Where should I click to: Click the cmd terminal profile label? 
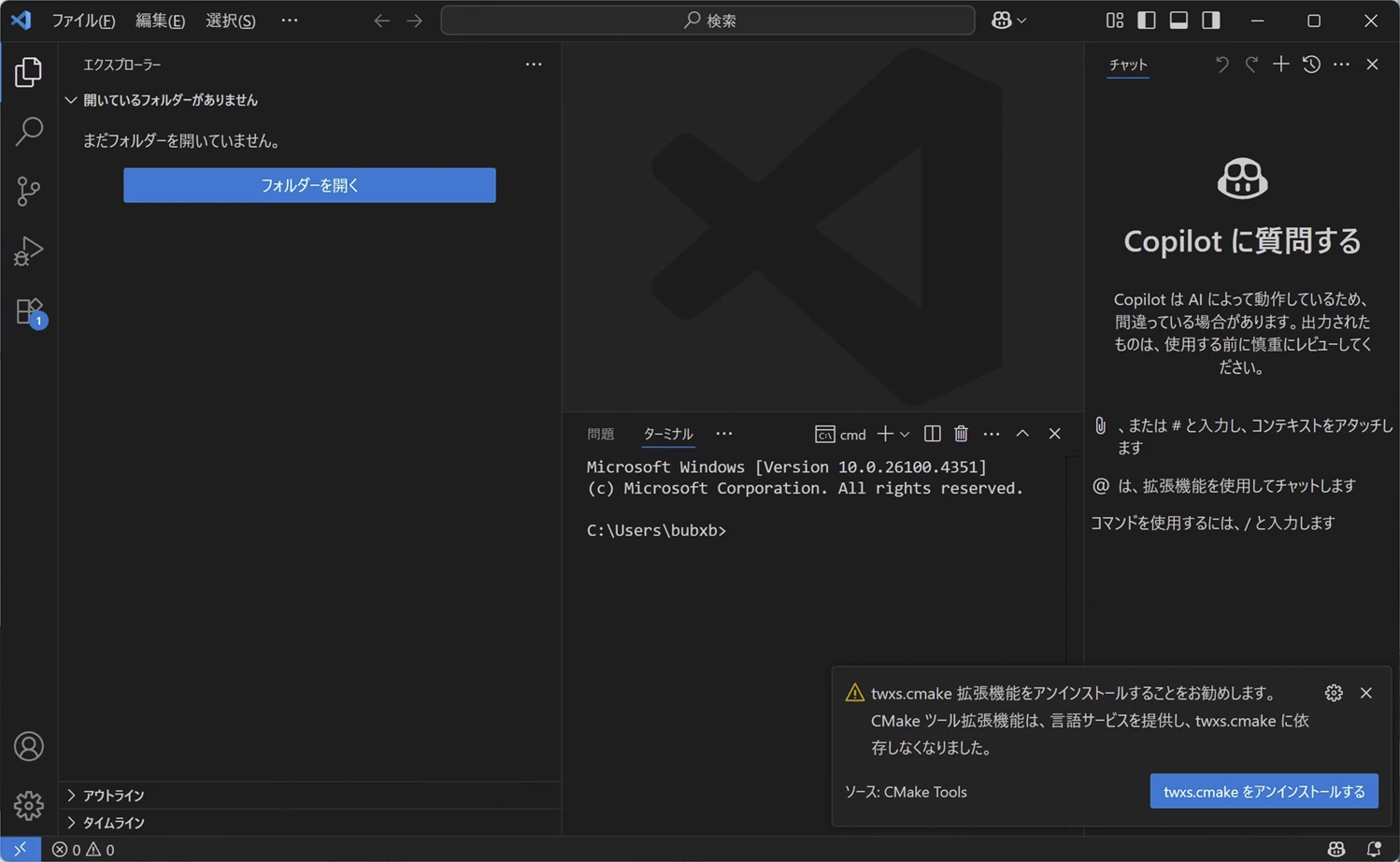coord(841,434)
